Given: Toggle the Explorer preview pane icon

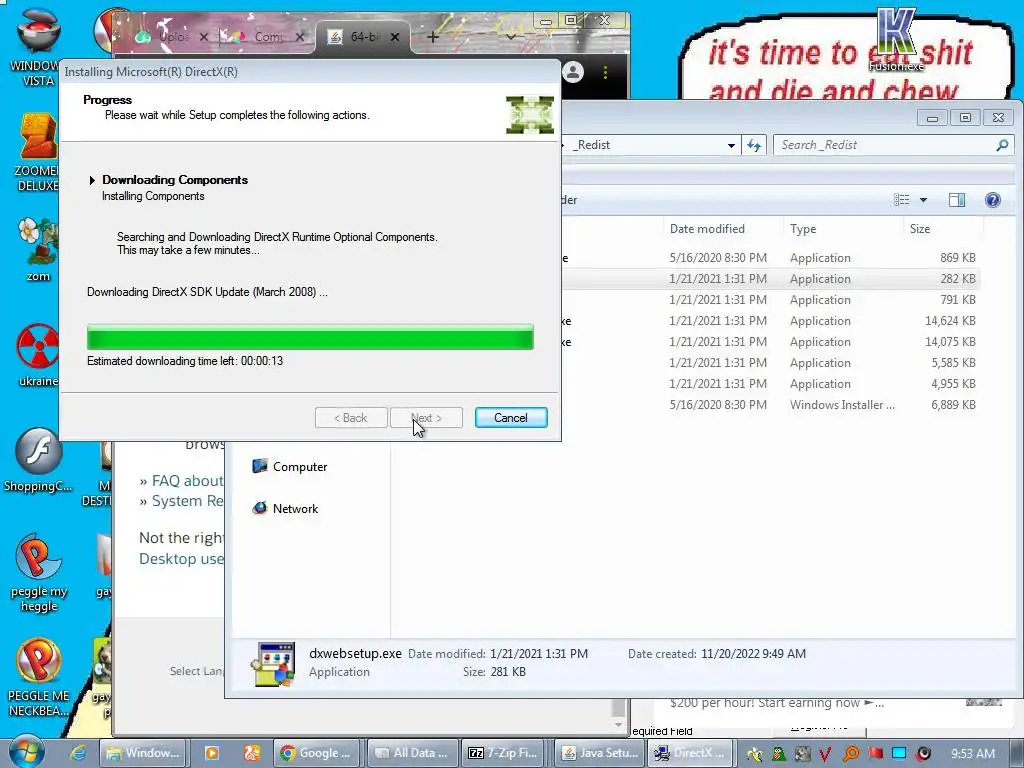Looking at the screenshot, I should (957, 200).
